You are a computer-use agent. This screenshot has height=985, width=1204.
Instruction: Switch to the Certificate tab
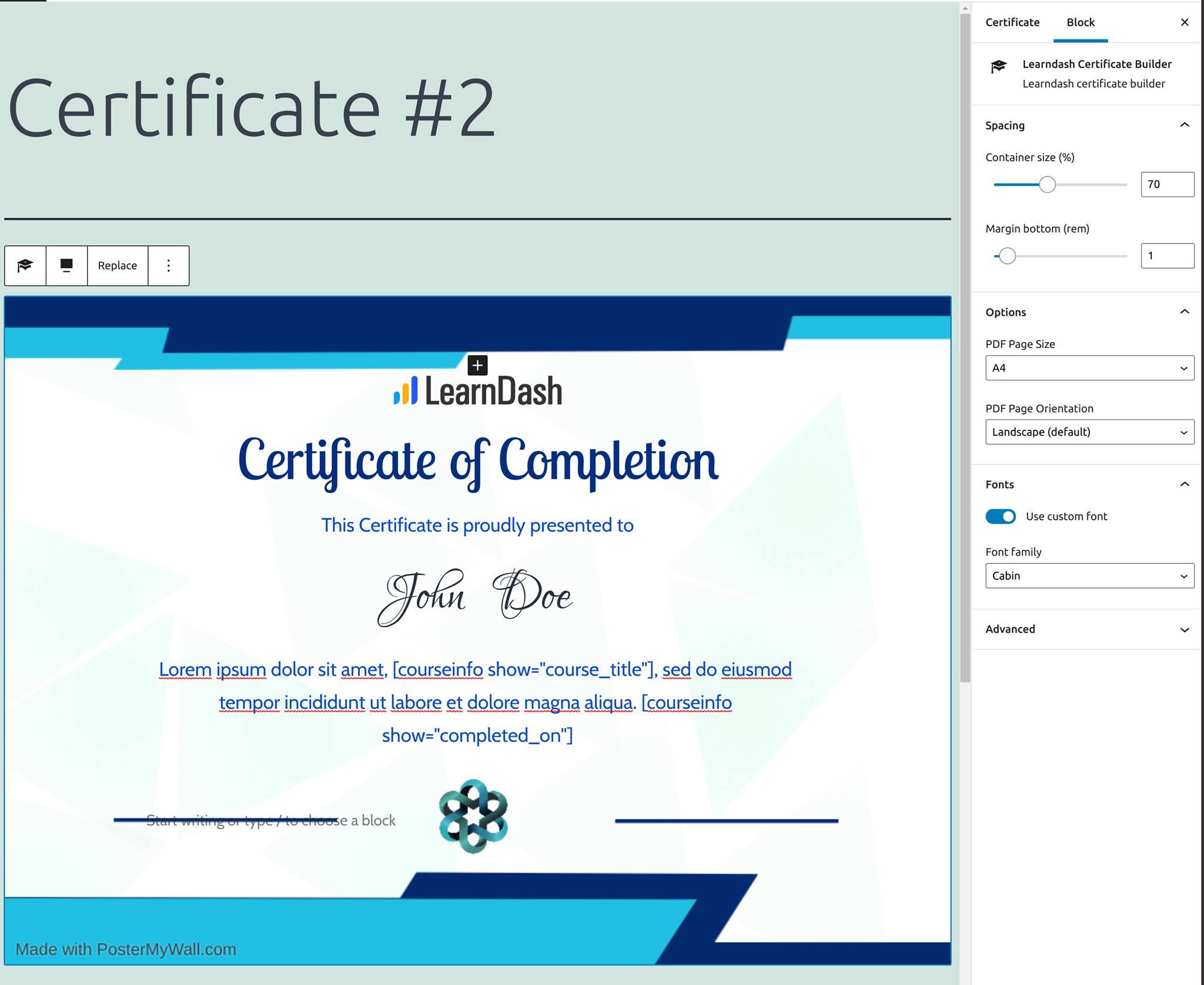pos(1012,22)
